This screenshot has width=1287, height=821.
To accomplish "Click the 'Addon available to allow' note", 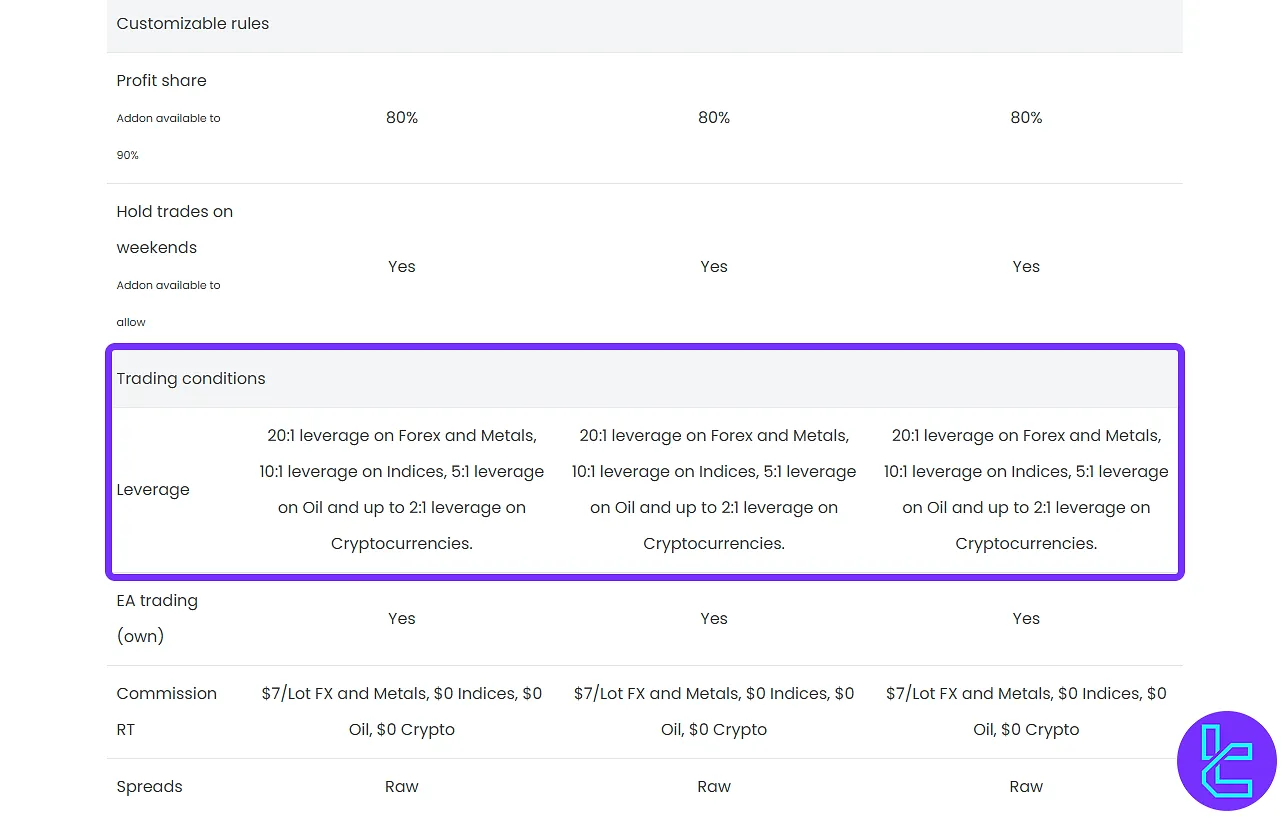I will [168, 303].
